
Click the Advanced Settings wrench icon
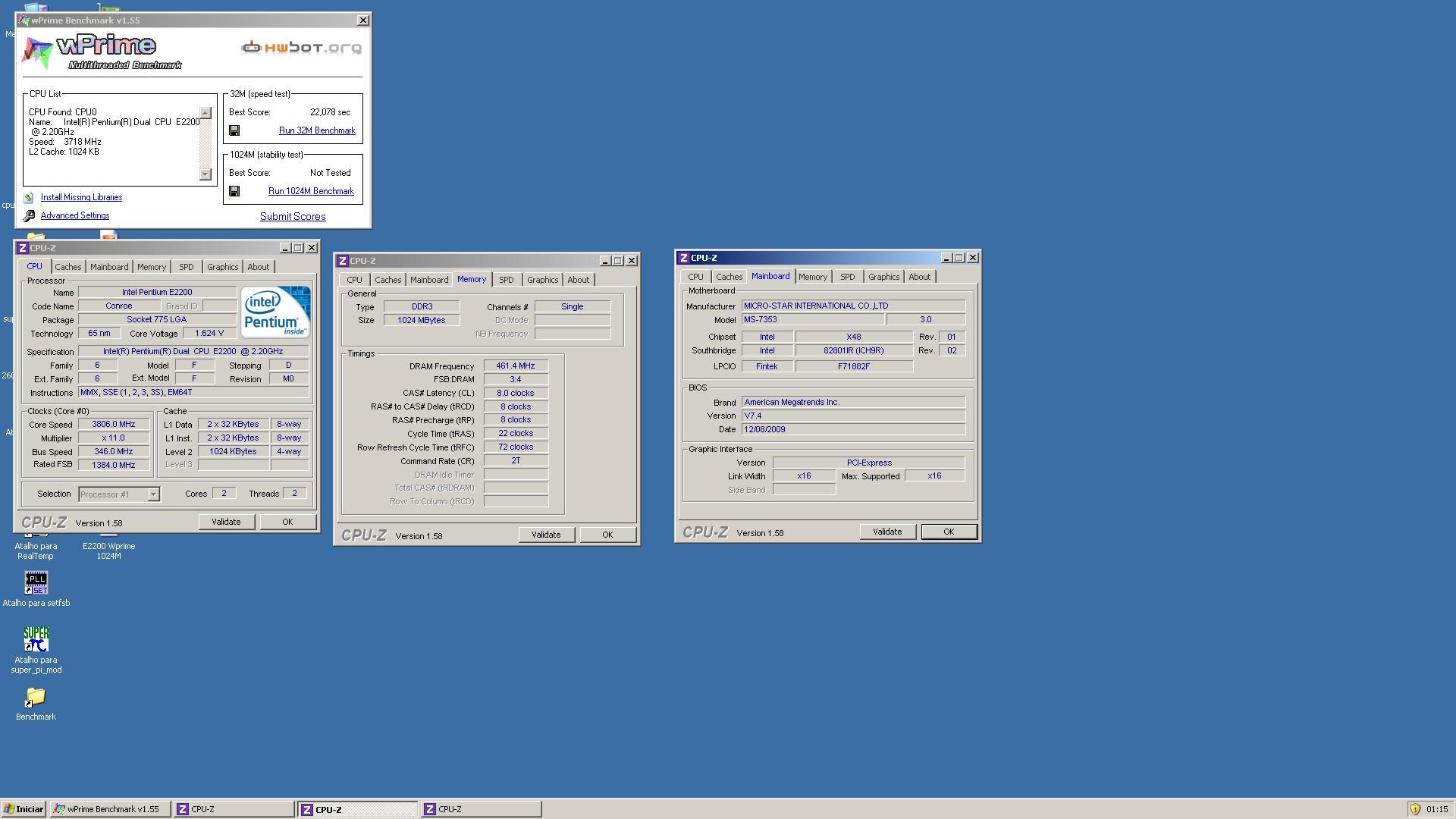click(x=29, y=215)
